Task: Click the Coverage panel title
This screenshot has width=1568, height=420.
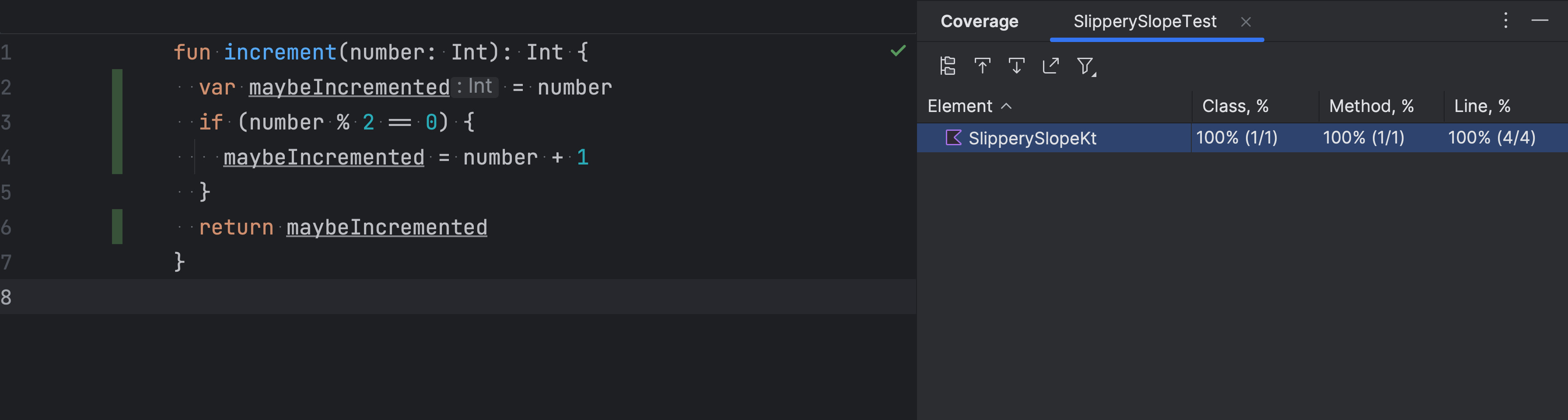Action: (979, 21)
